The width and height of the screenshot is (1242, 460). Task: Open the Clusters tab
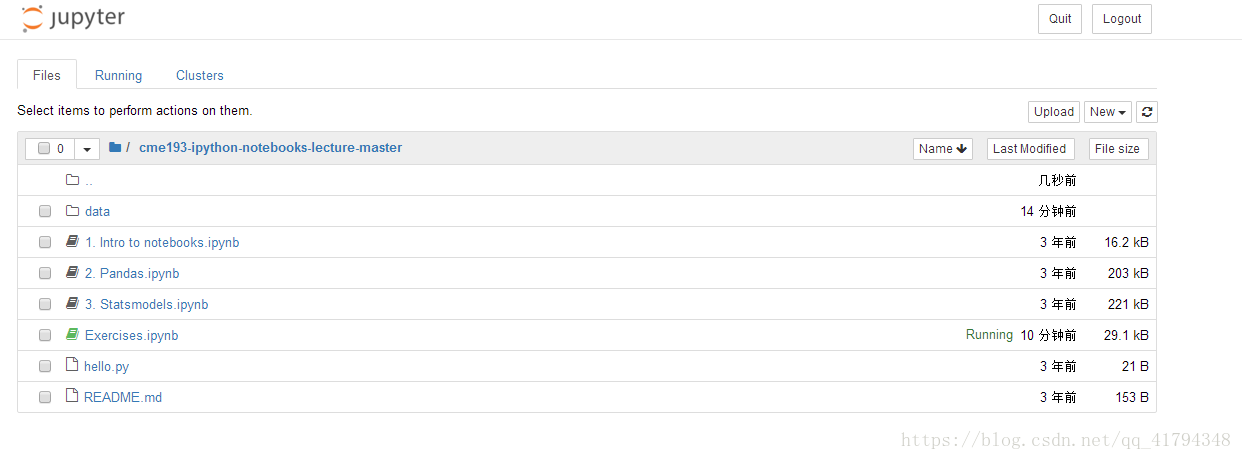click(x=200, y=75)
